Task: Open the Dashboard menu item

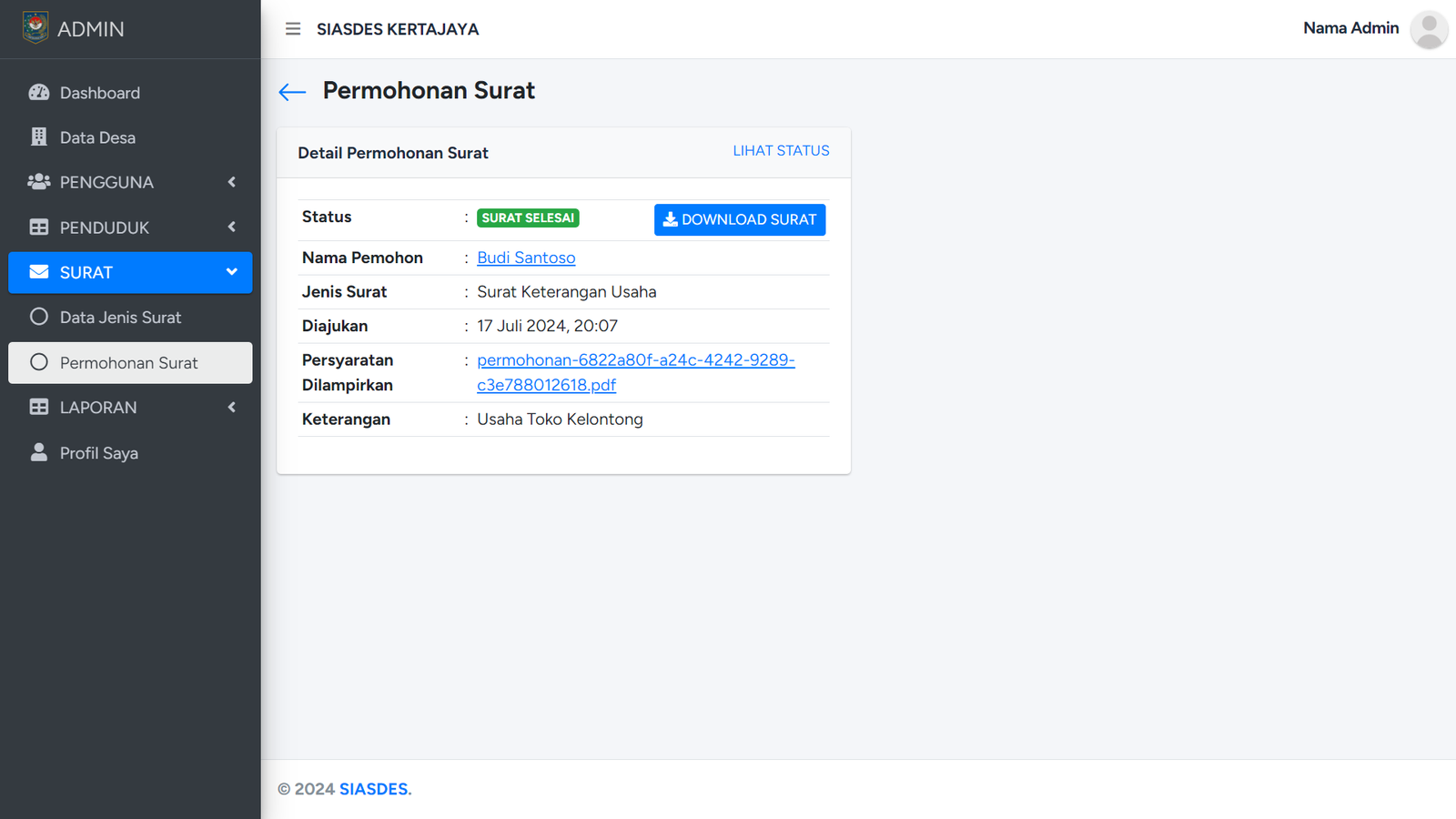Action: 100,93
